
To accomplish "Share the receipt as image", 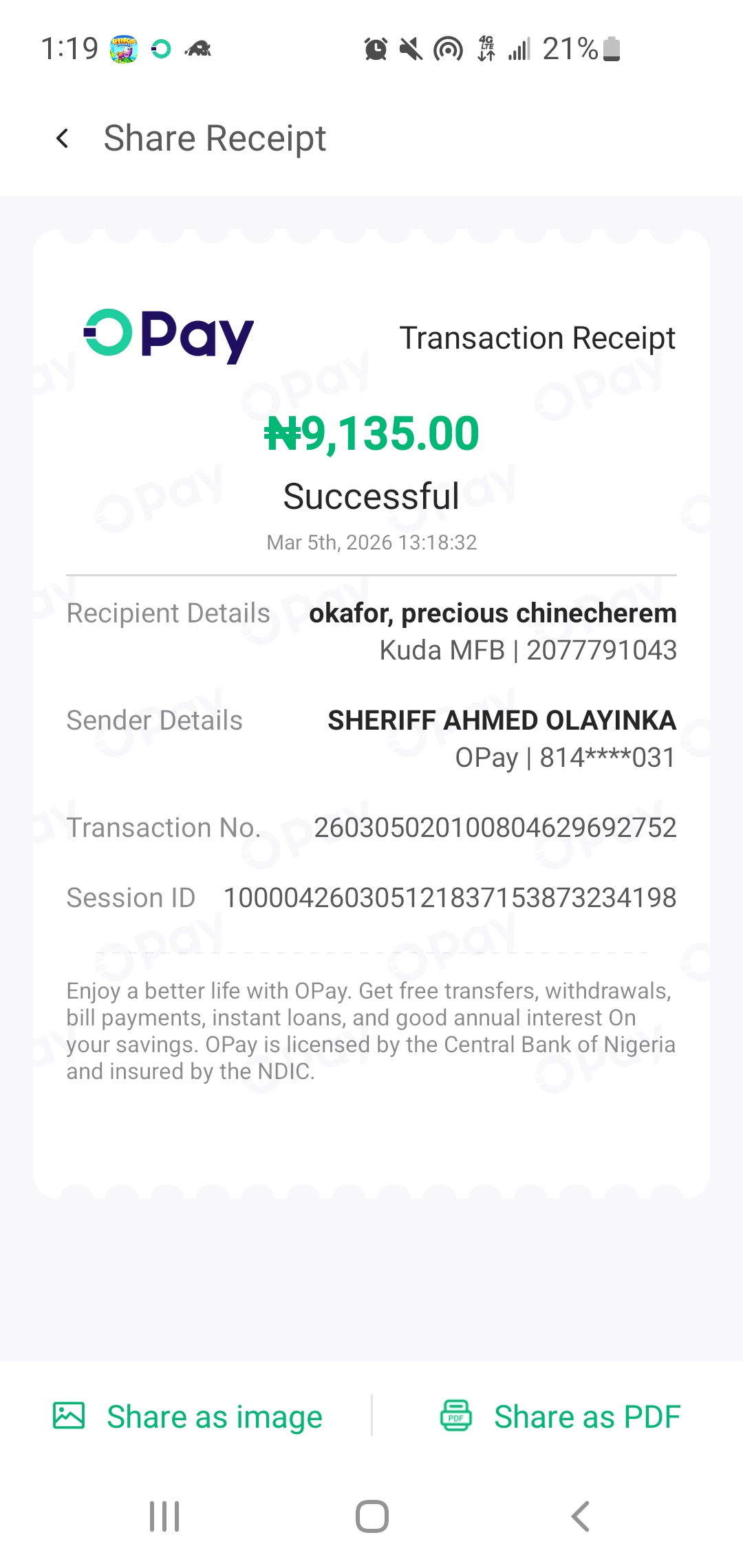I will click(x=214, y=1417).
